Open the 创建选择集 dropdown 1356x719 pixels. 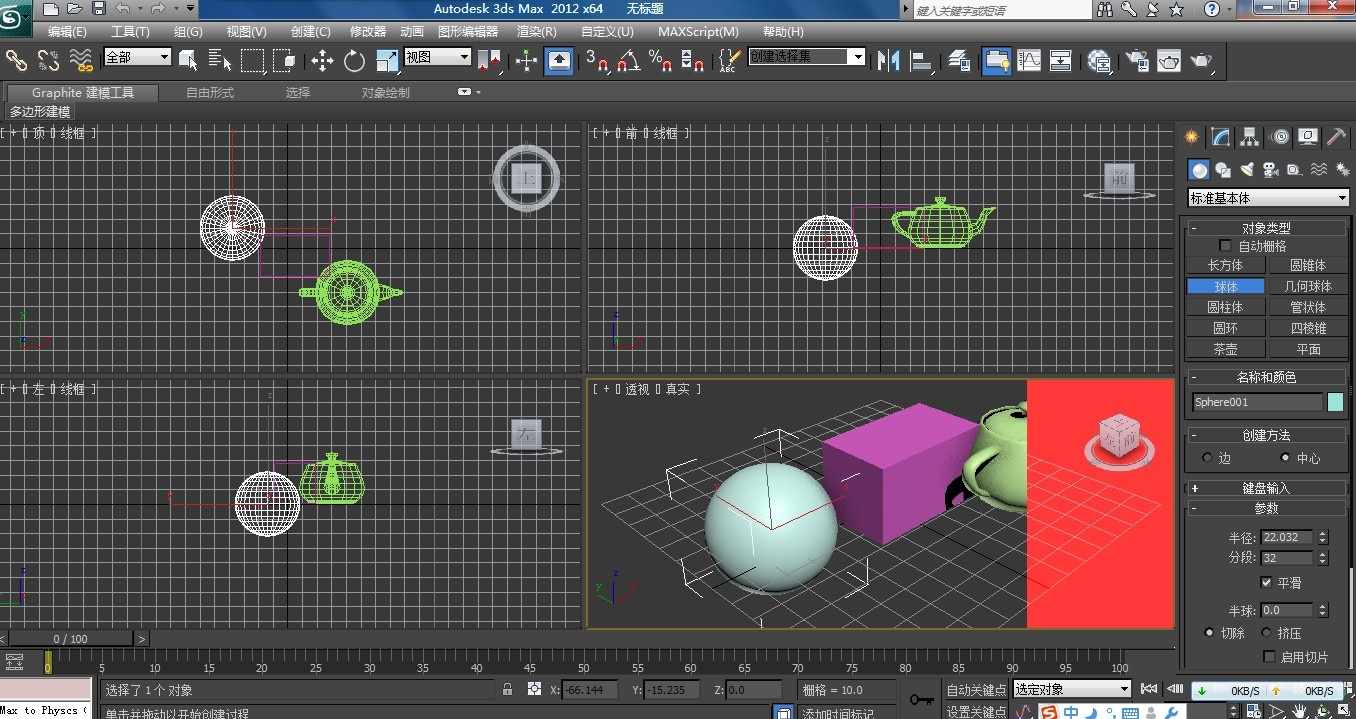click(x=856, y=57)
